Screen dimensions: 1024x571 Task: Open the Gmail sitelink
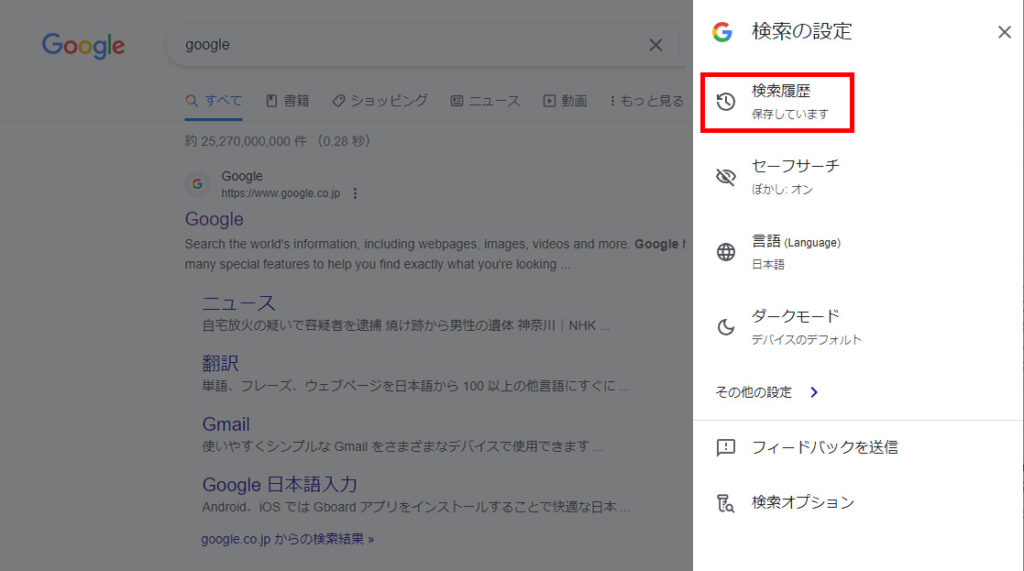(226, 424)
